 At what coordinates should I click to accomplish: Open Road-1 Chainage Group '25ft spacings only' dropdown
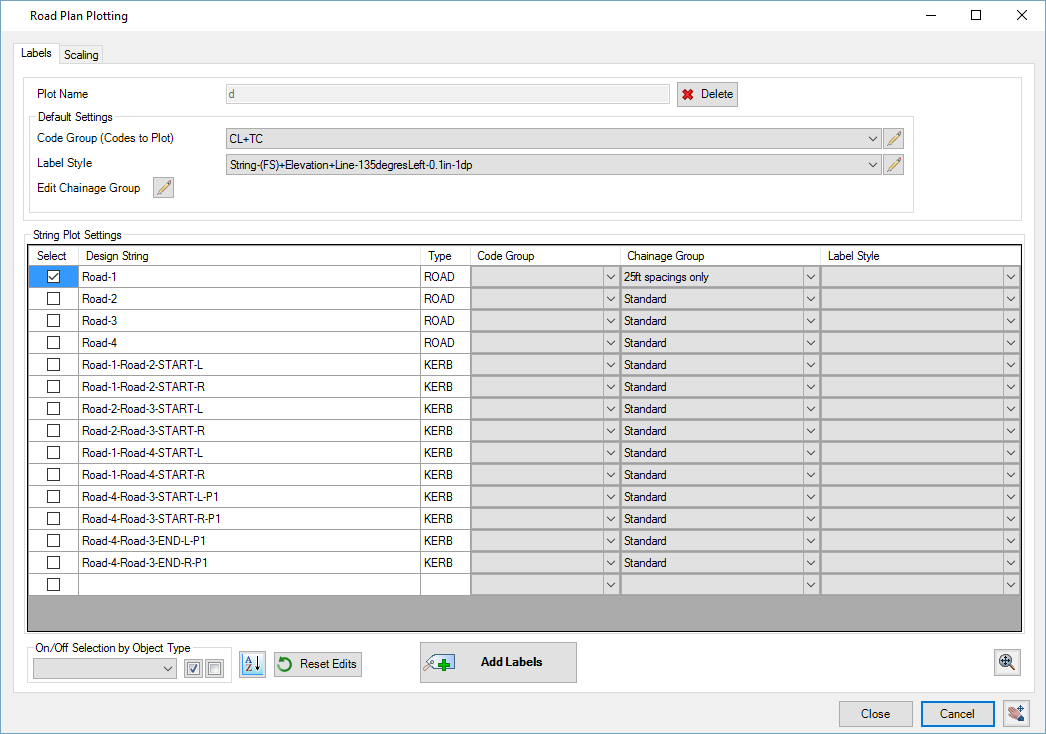[x=811, y=276]
